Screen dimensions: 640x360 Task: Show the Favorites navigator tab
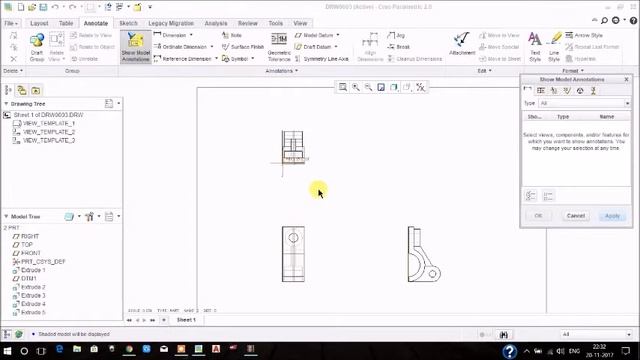tap(36, 90)
